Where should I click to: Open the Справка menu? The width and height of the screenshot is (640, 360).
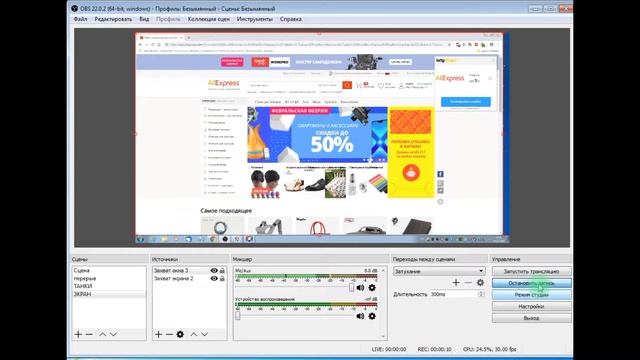click(x=291, y=19)
